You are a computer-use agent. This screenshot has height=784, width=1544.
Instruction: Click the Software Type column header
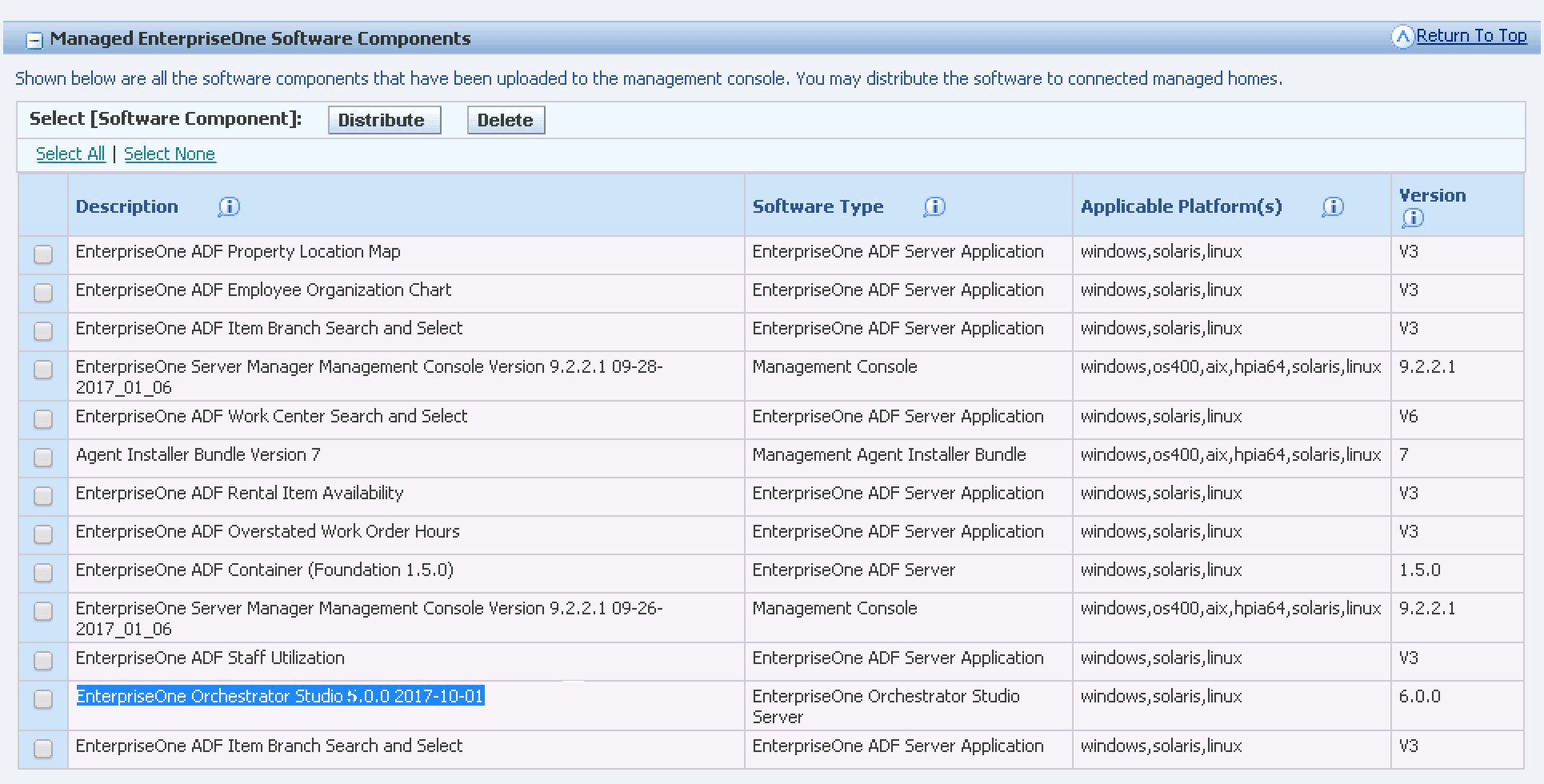pos(818,206)
